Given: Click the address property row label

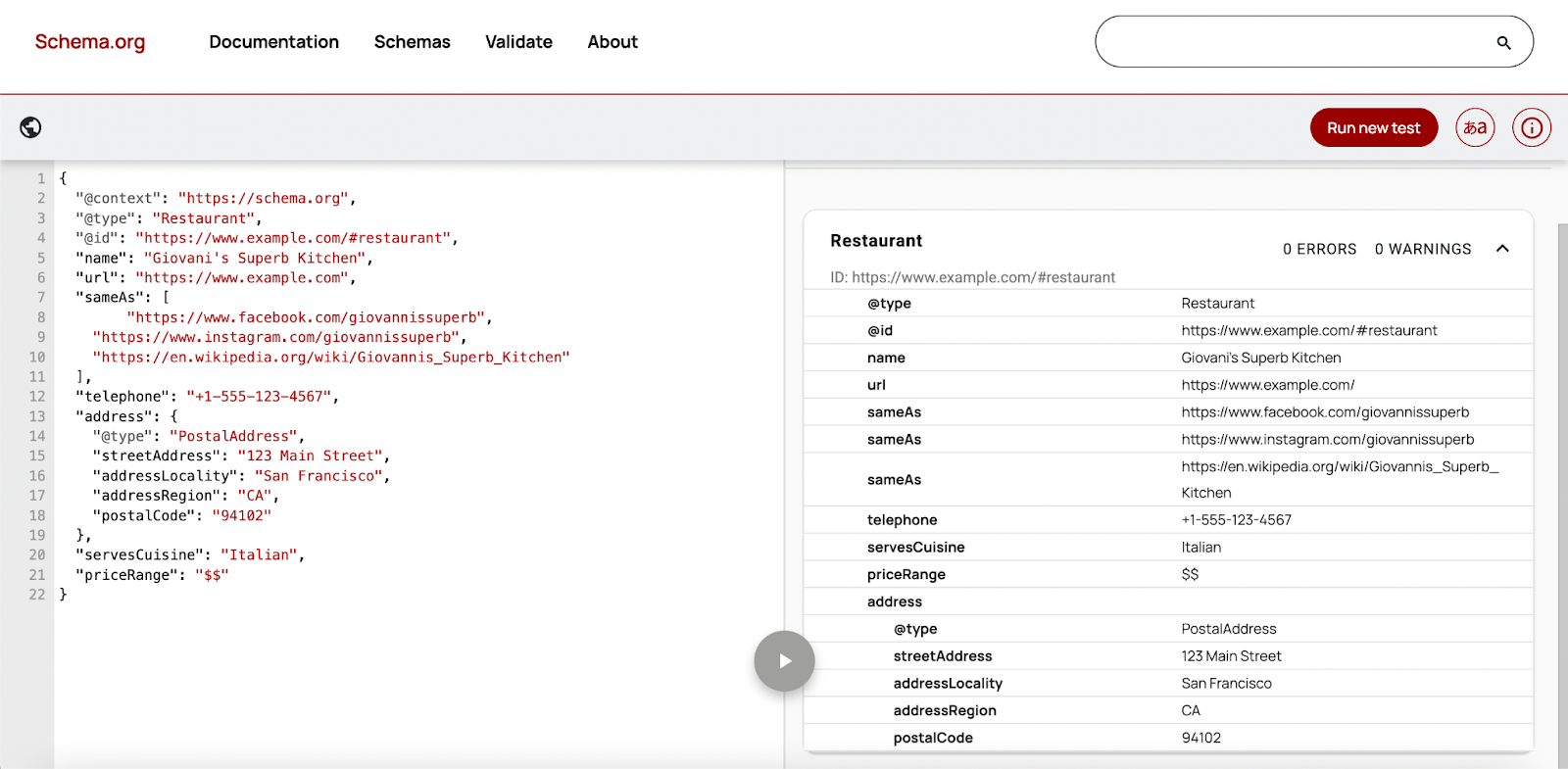Looking at the screenshot, I should (895, 602).
